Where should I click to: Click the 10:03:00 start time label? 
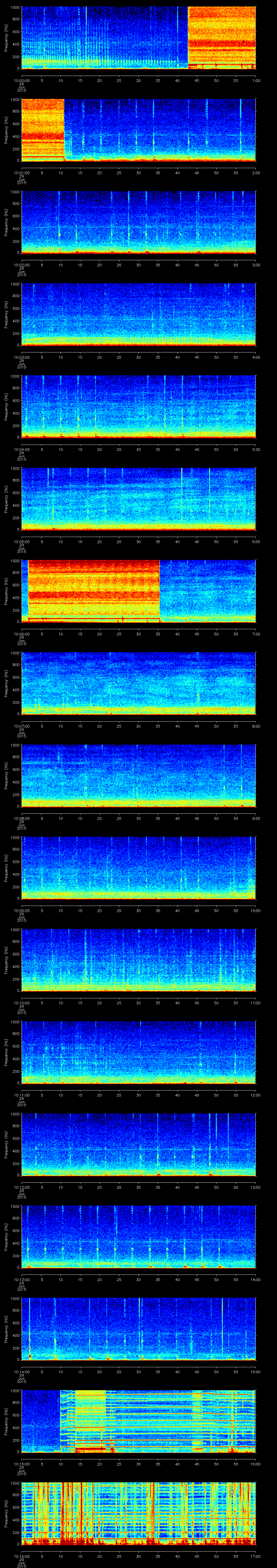click(21, 357)
